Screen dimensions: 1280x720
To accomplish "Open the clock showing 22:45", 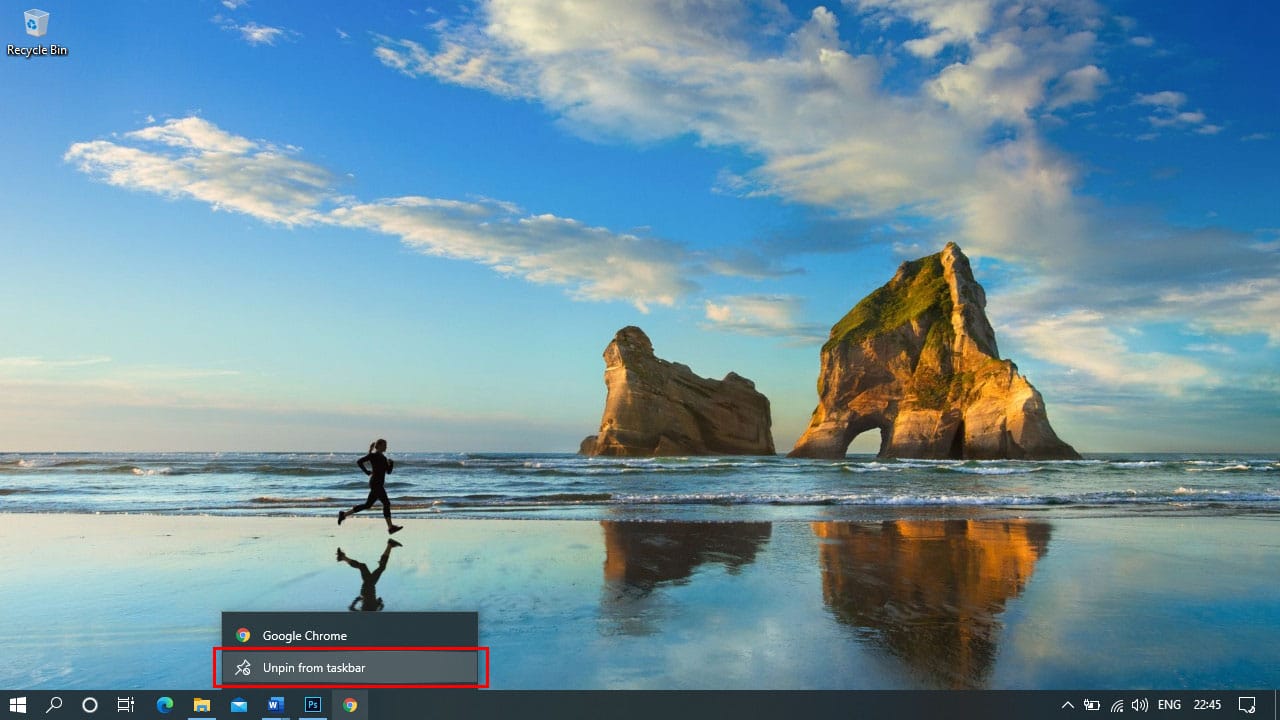I will tap(1207, 705).
